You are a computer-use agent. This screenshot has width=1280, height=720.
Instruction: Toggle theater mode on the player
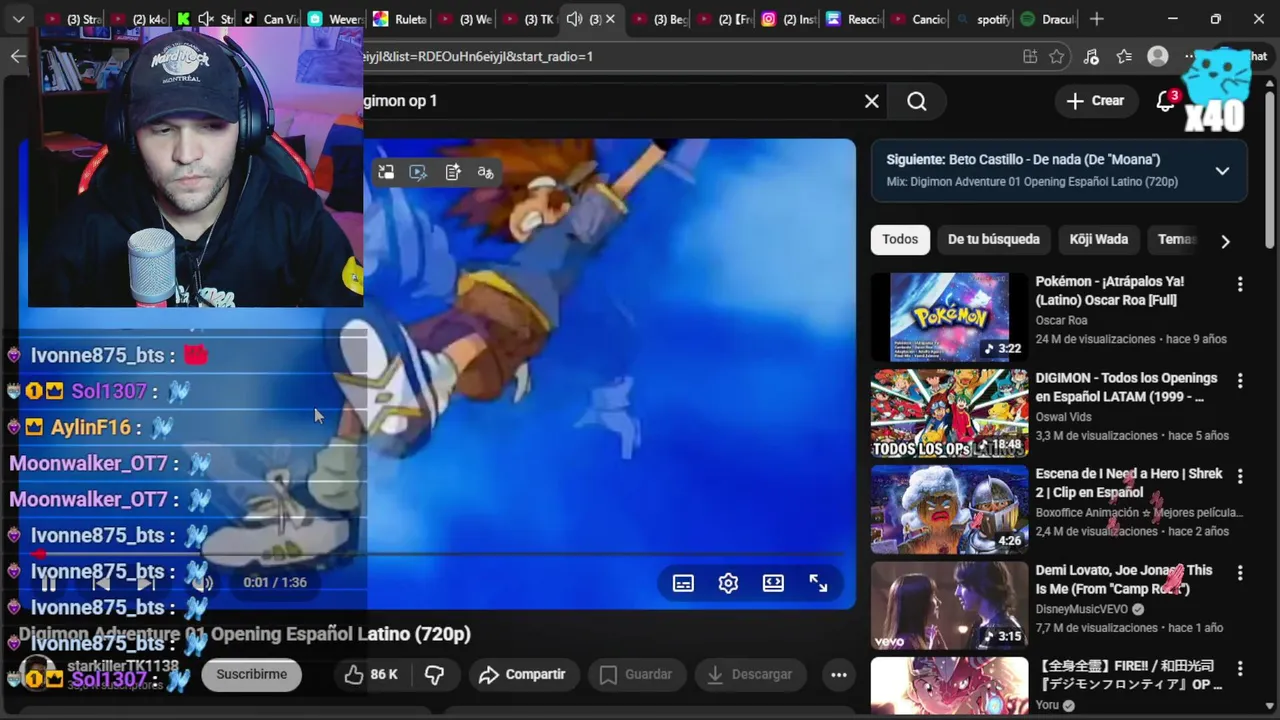click(773, 583)
